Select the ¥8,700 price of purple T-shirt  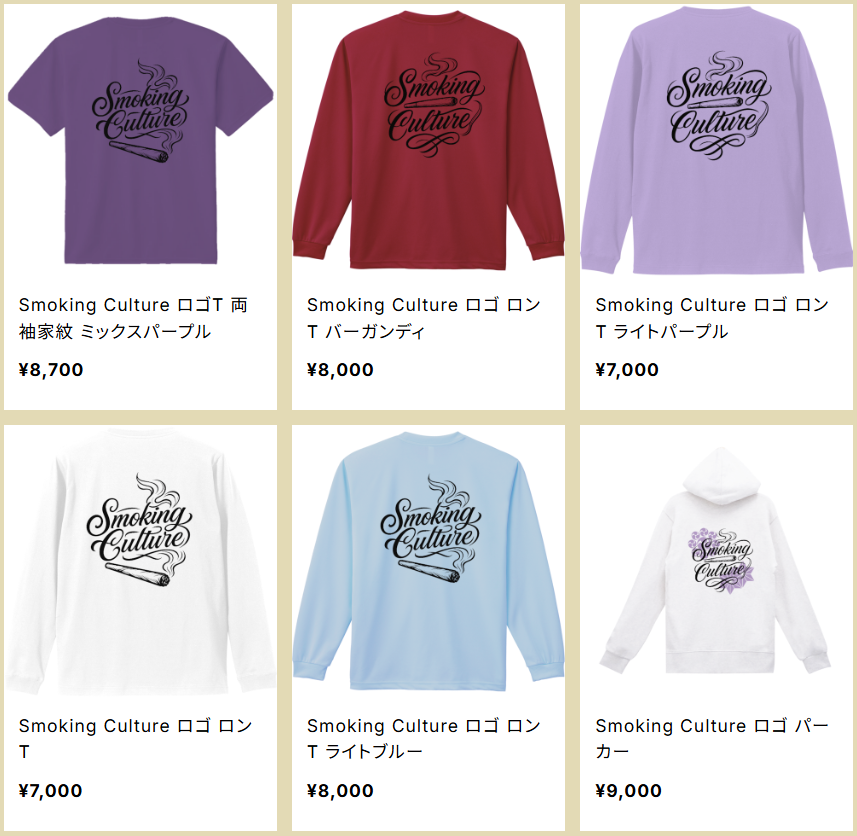coord(51,370)
